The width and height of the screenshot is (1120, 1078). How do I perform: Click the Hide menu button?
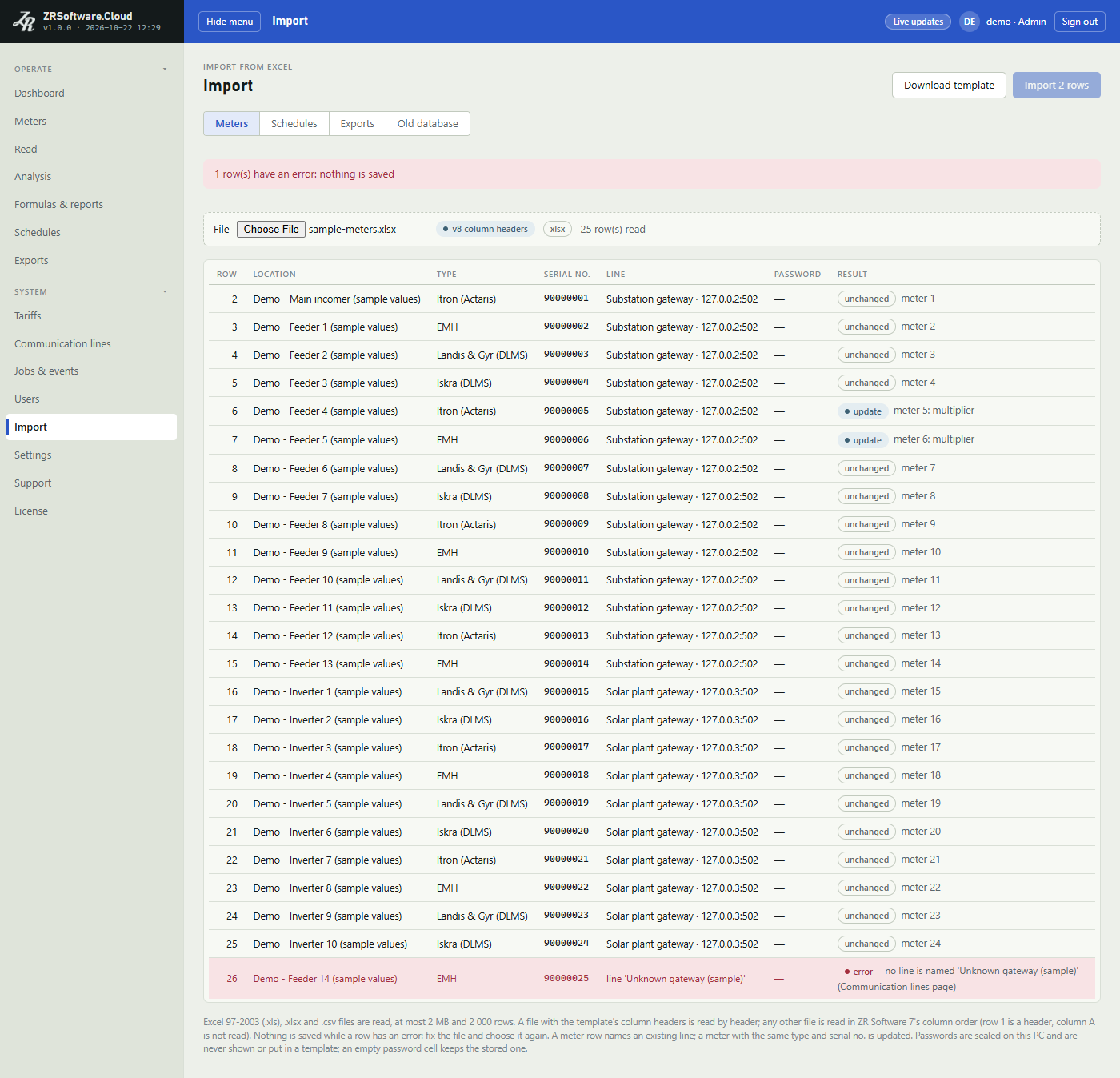pyautogui.click(x=230, y=22)
